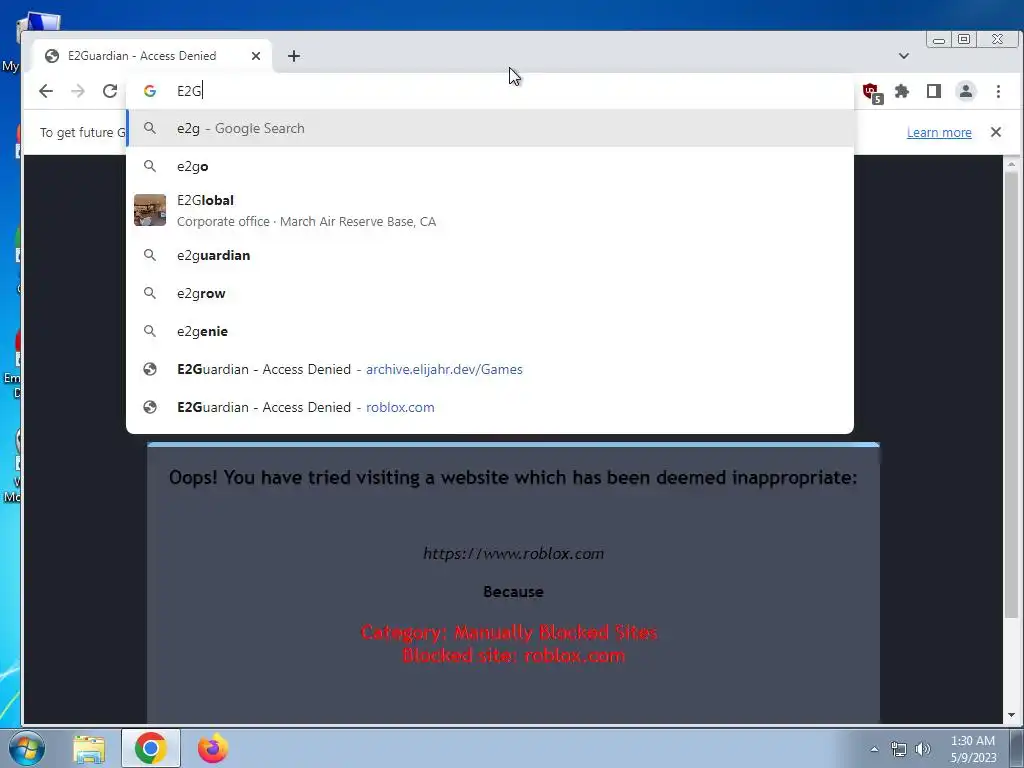Choose the 'e2go' search suggestion
This screenshot has width=1024, height=768.
click(x=490, y=167)
